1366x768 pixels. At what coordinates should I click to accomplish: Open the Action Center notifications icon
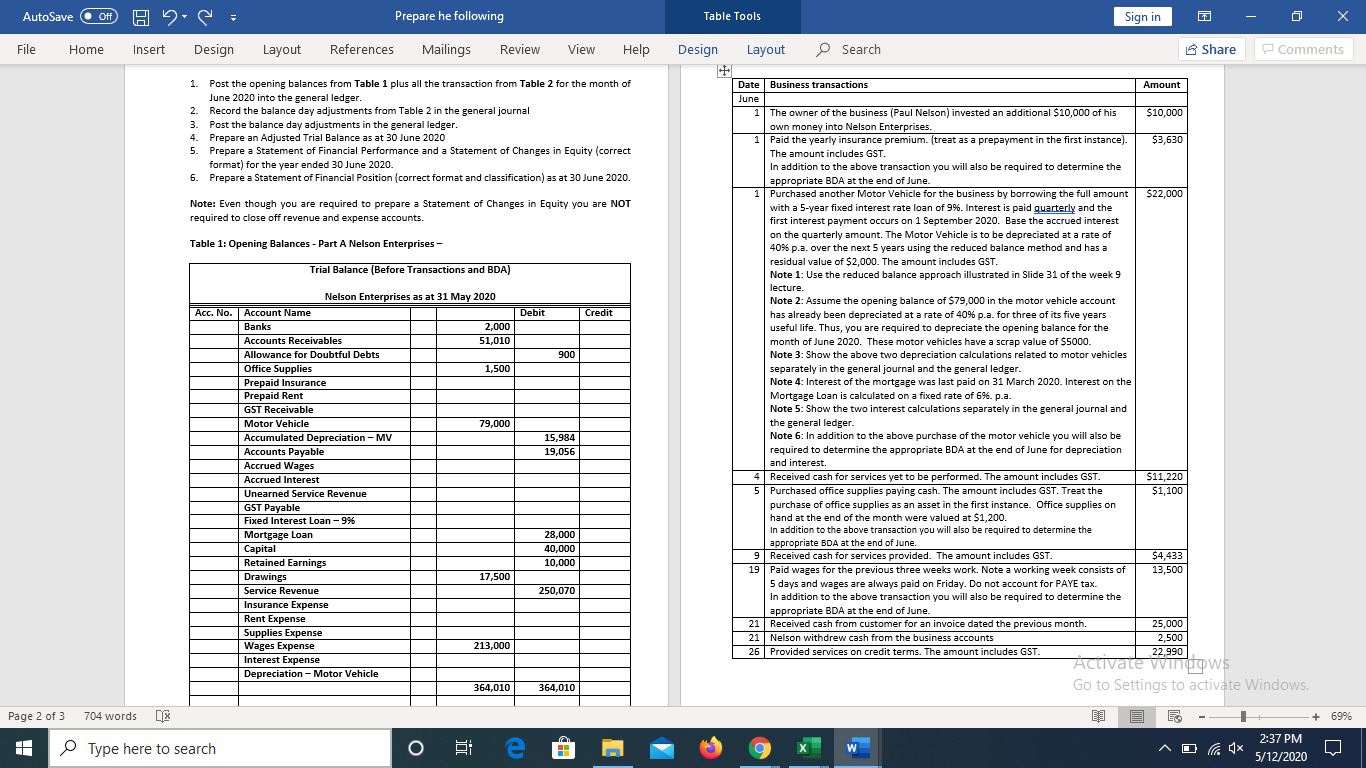[x=1332, y=748]
